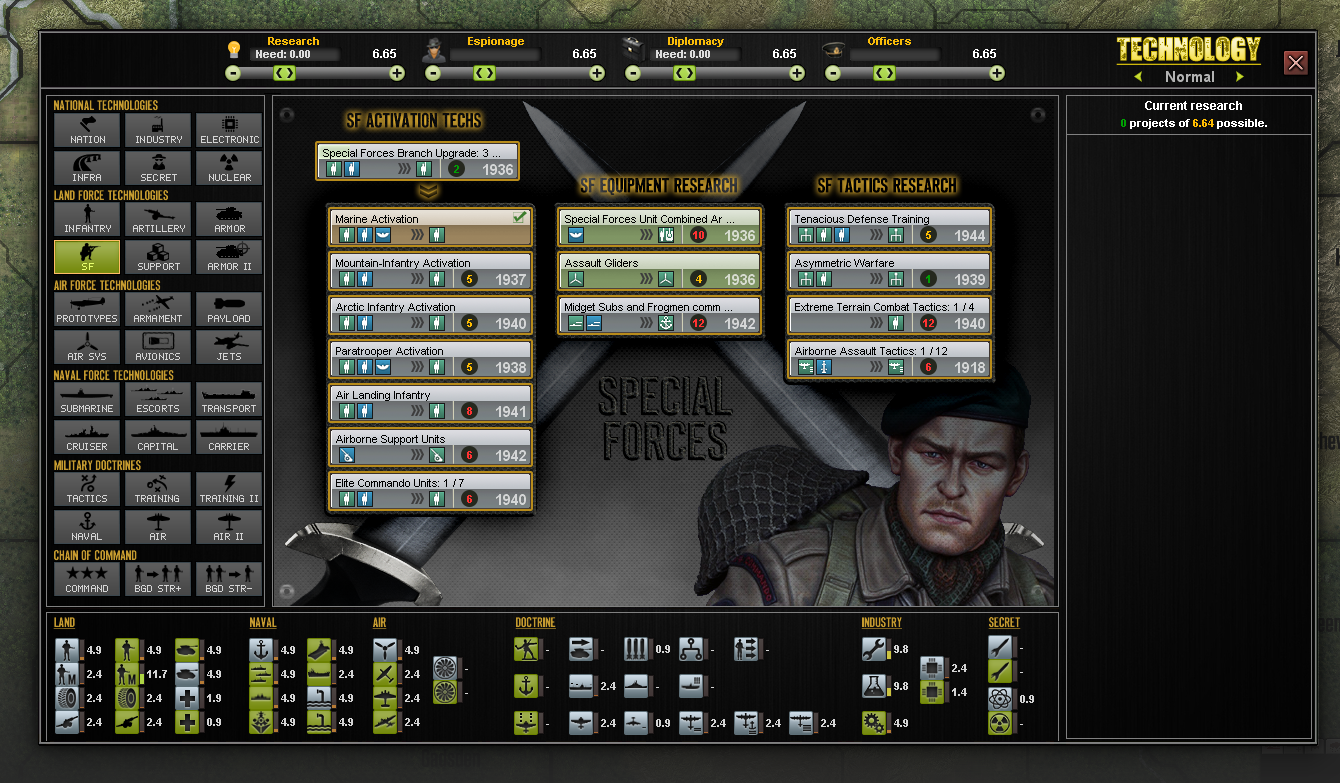
Task: Research Special Forces Branch Upgrade
Action: click(418, 161)
